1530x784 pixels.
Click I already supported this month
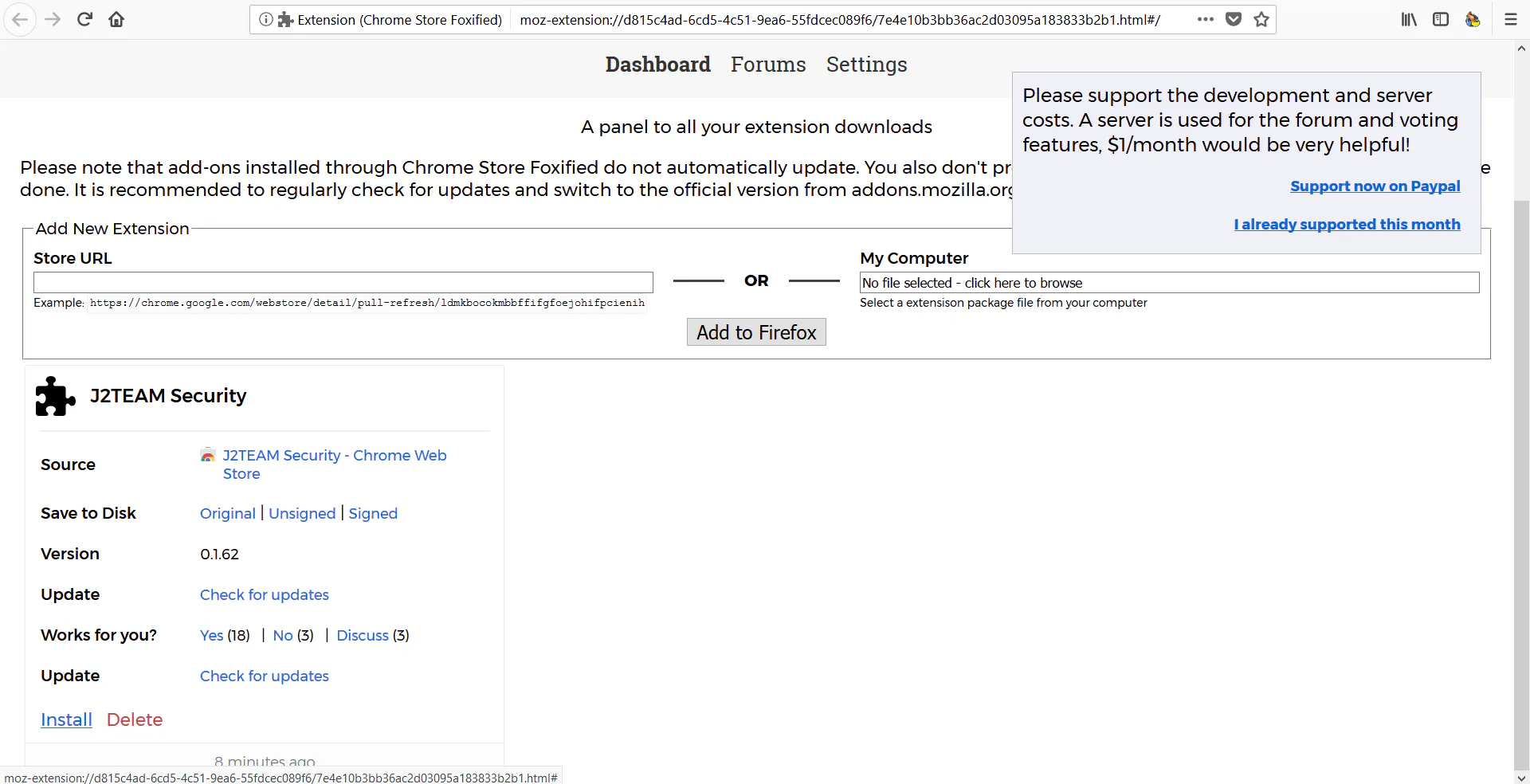[1347, 225]
